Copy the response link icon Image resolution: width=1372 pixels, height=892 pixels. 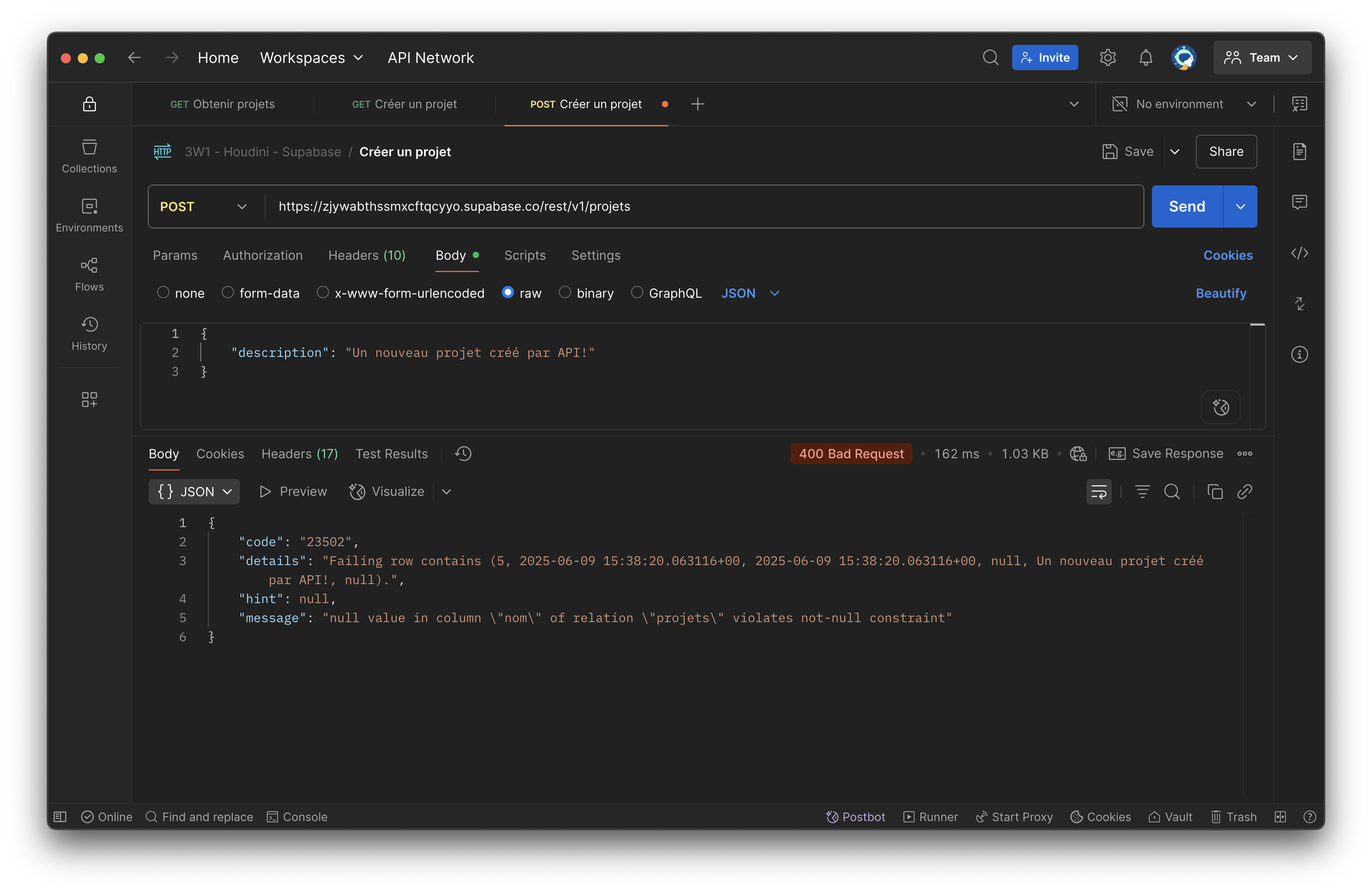point(1244,492)
